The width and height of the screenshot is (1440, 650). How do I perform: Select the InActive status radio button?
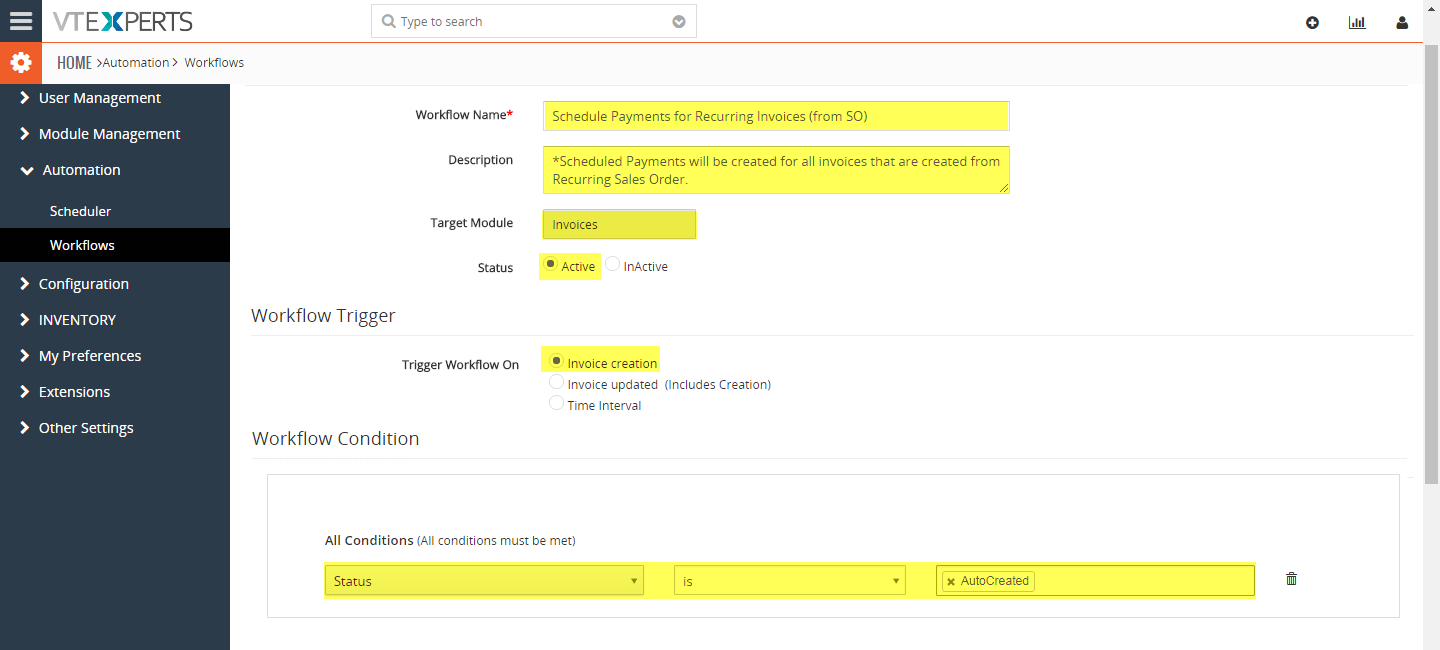612,264
